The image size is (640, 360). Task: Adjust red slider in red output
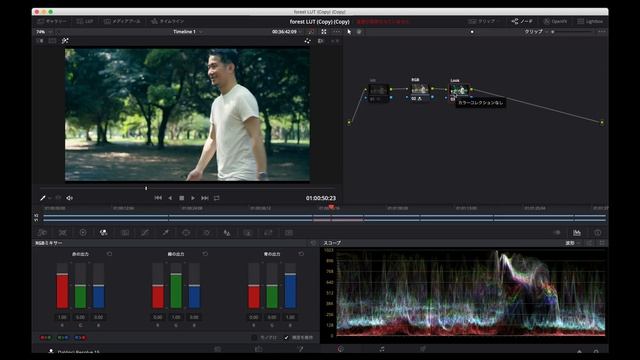point(62,286)
